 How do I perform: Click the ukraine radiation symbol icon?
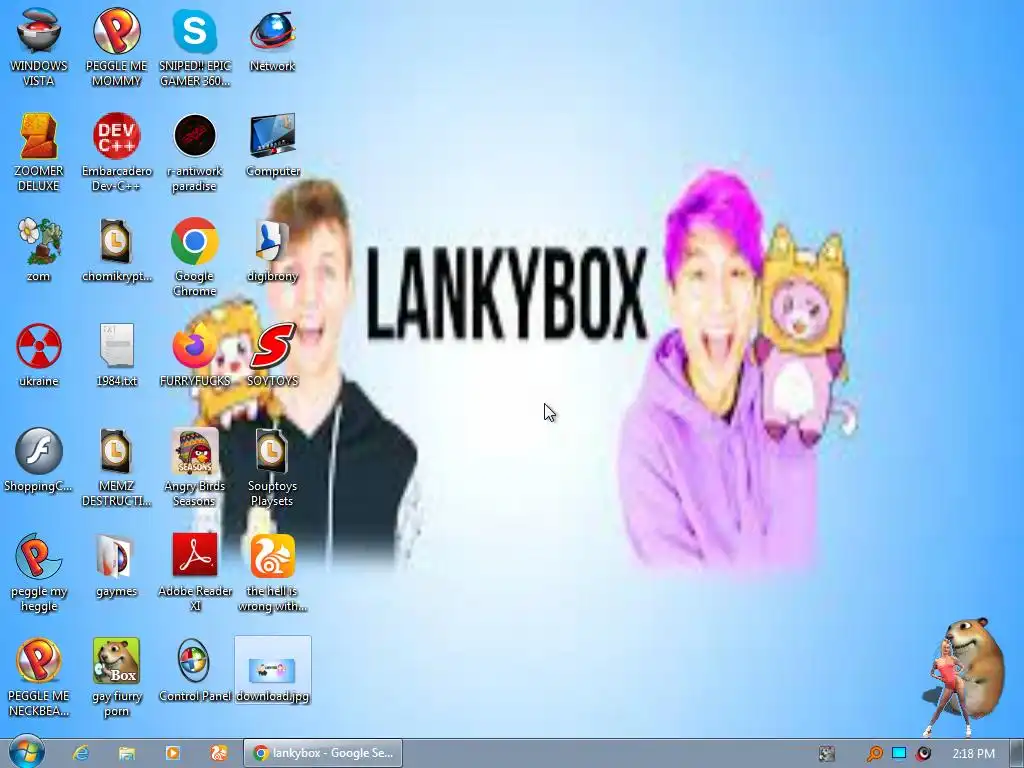[x=39, y=355]
